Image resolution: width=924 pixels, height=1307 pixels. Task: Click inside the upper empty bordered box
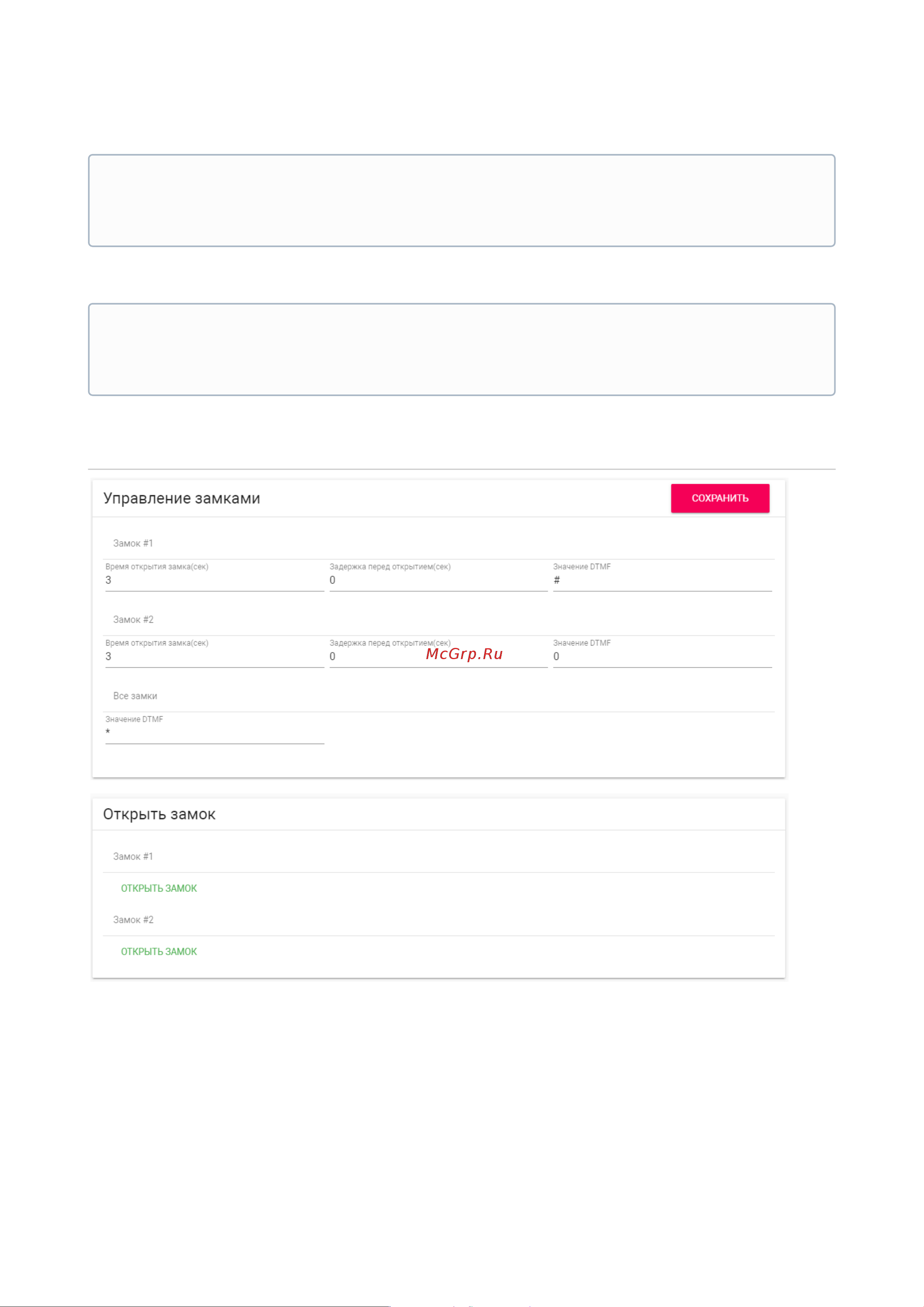(x=462, y=201)
